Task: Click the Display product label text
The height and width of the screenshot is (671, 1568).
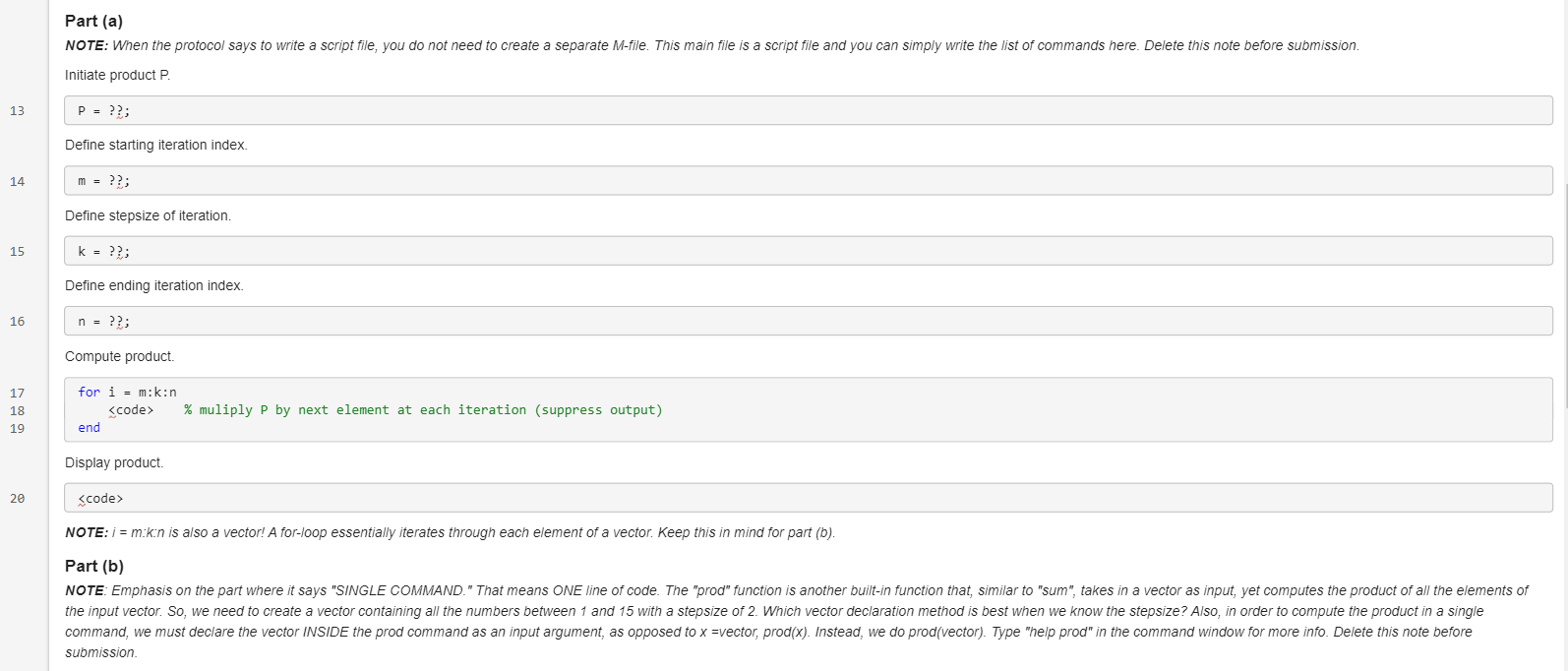Action: point(114,462)
